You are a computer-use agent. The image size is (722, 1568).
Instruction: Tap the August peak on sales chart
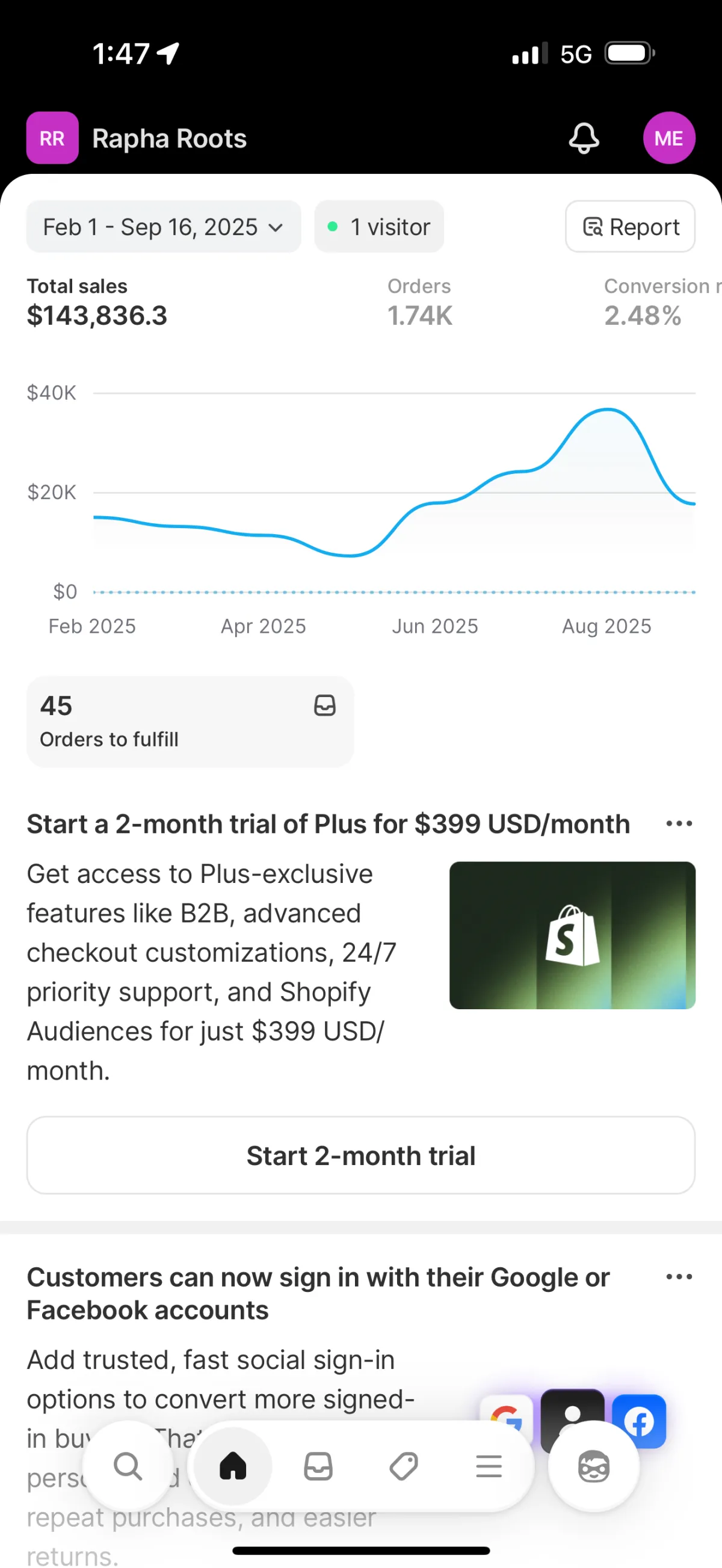(608, 410)
